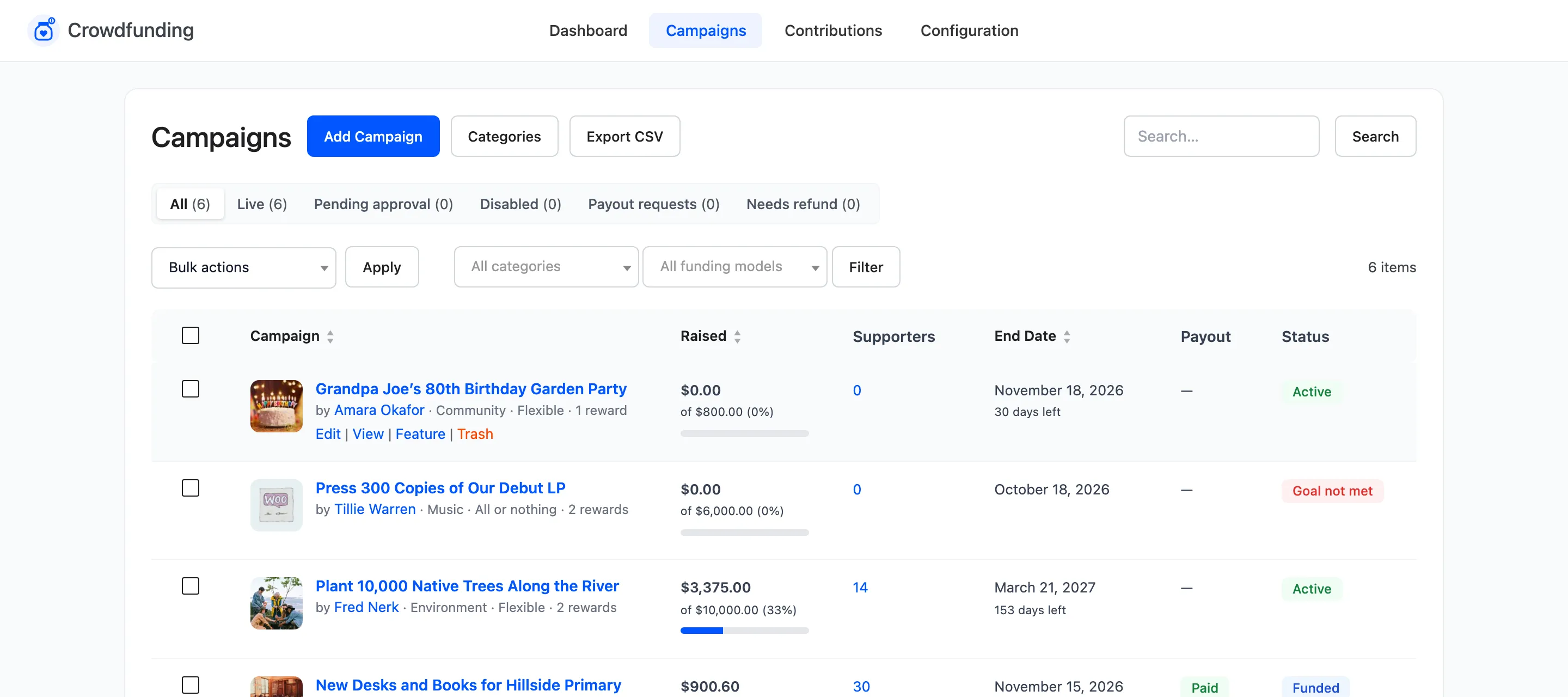Switch to Payout requests tab

point(654,204)
